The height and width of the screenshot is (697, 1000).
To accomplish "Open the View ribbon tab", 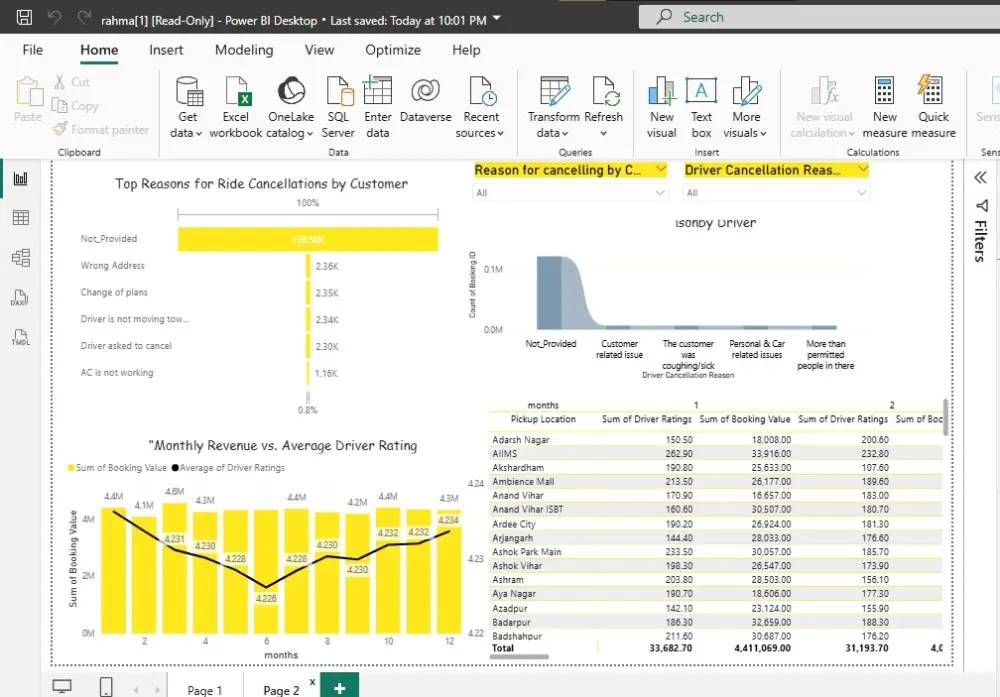I will pos(319,50).
